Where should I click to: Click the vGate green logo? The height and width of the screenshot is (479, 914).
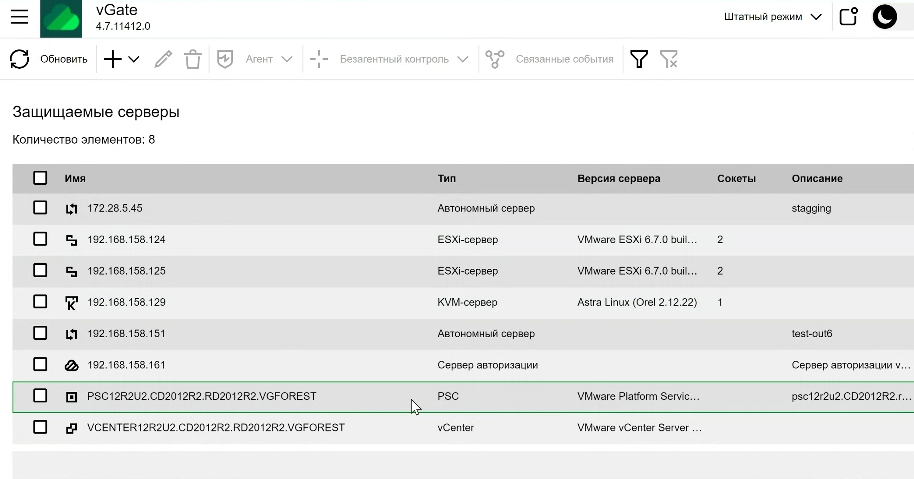pos(61,18)
